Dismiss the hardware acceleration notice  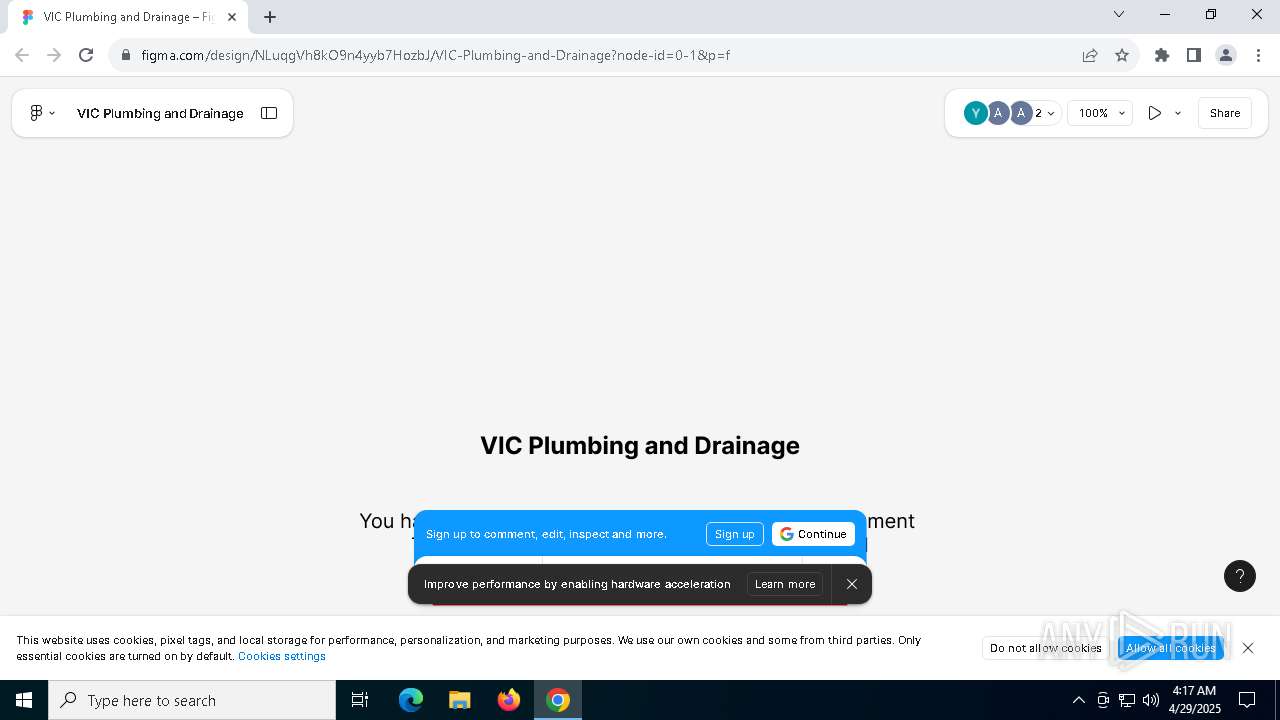pos(852,584)
